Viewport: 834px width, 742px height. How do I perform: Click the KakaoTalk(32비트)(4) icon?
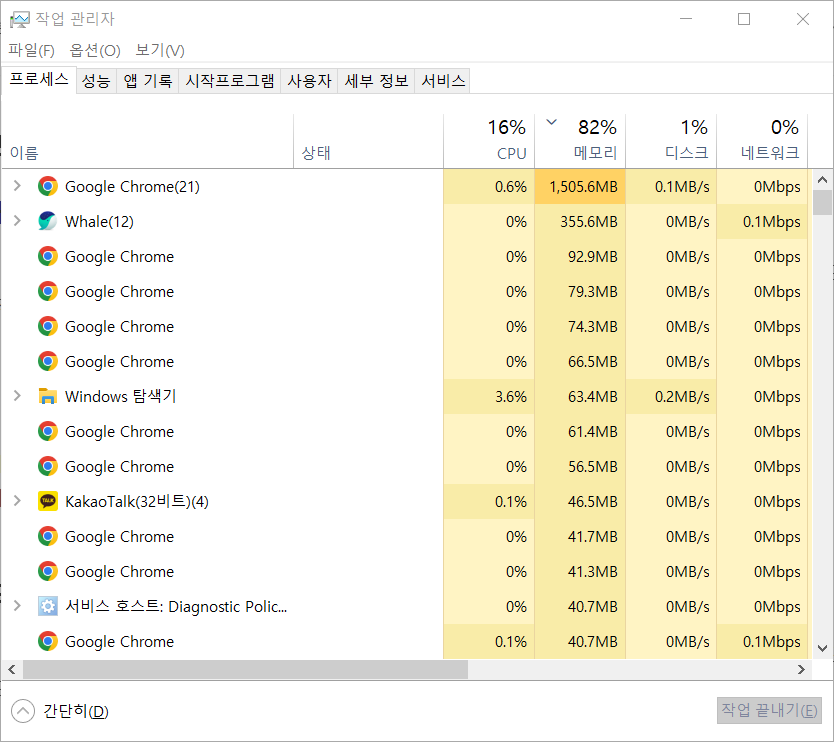coord(48,501)
